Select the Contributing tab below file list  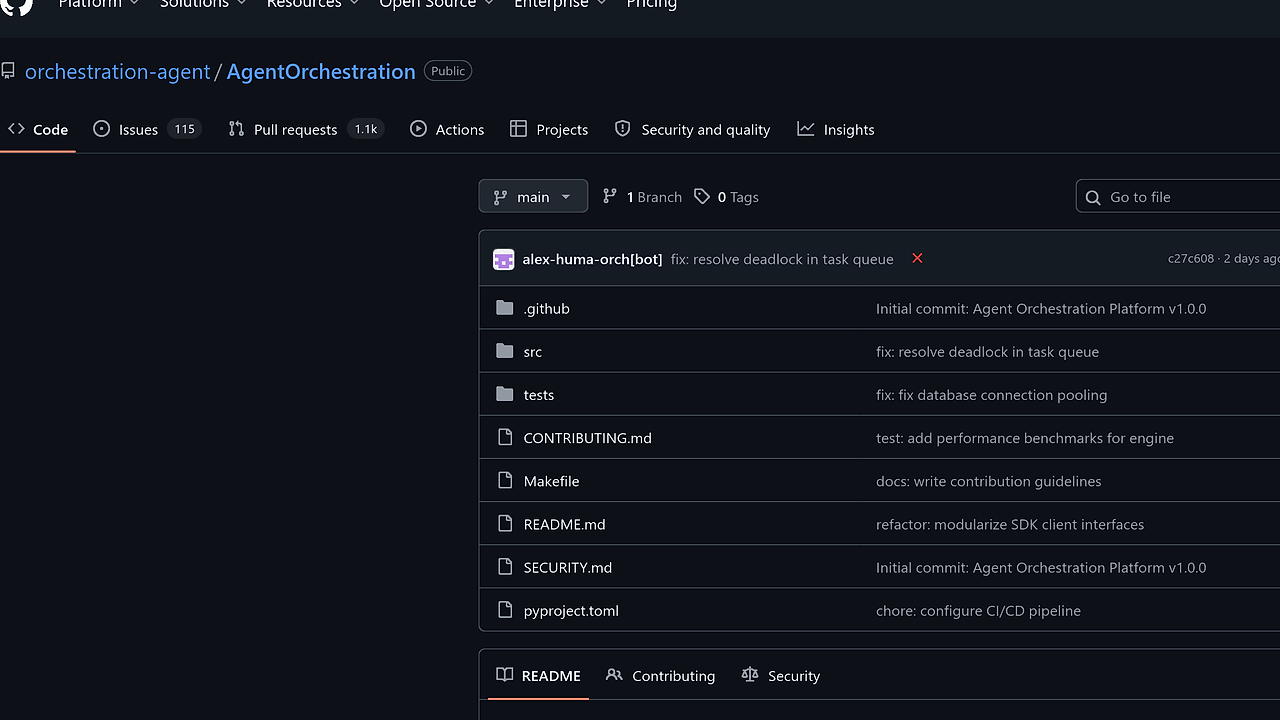point(661,675)
